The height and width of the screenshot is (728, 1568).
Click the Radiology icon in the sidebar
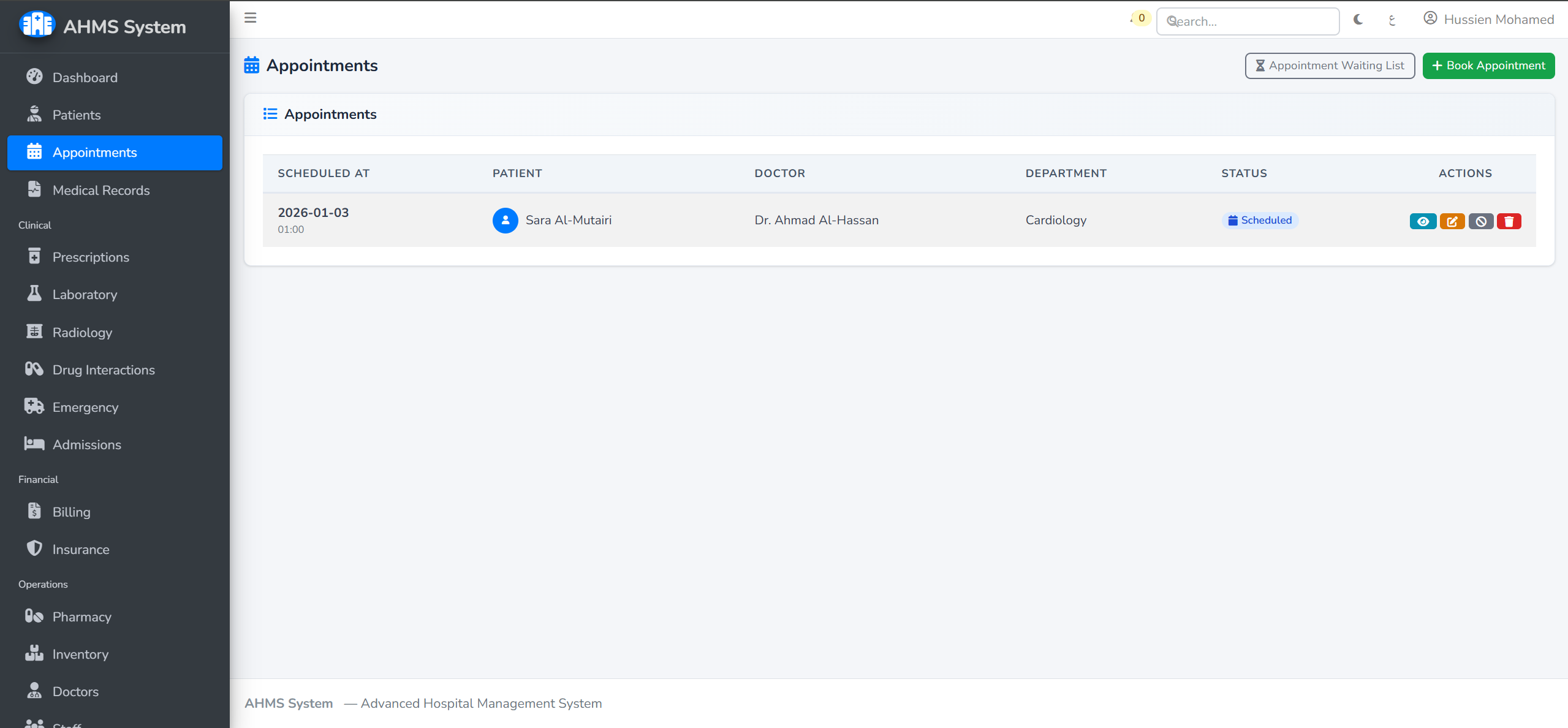point(34,332)
